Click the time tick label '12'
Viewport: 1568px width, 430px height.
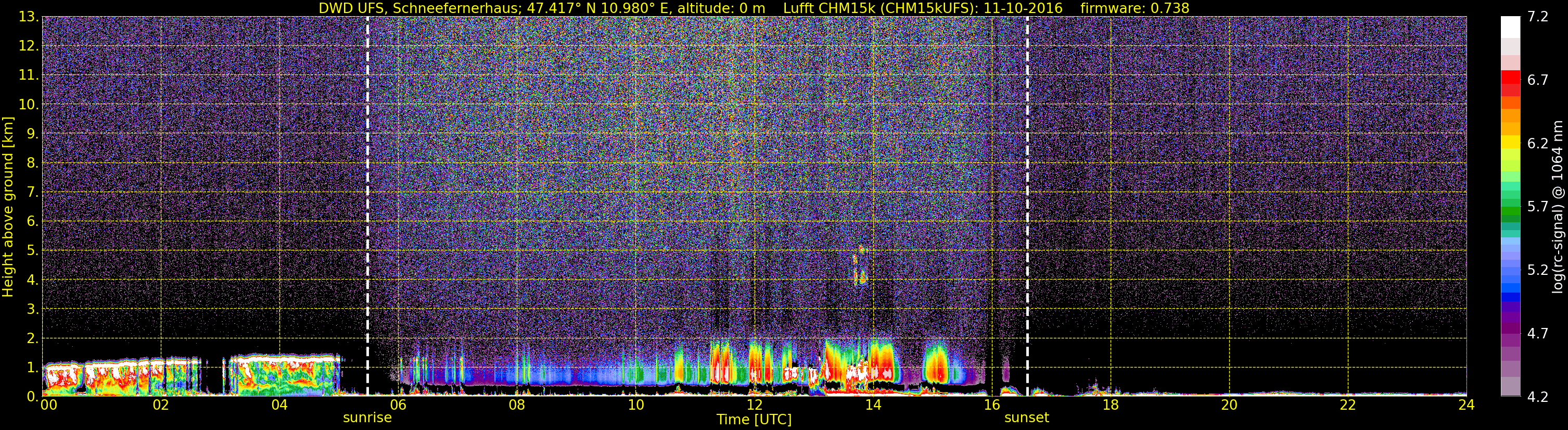[x=754, y=405]
